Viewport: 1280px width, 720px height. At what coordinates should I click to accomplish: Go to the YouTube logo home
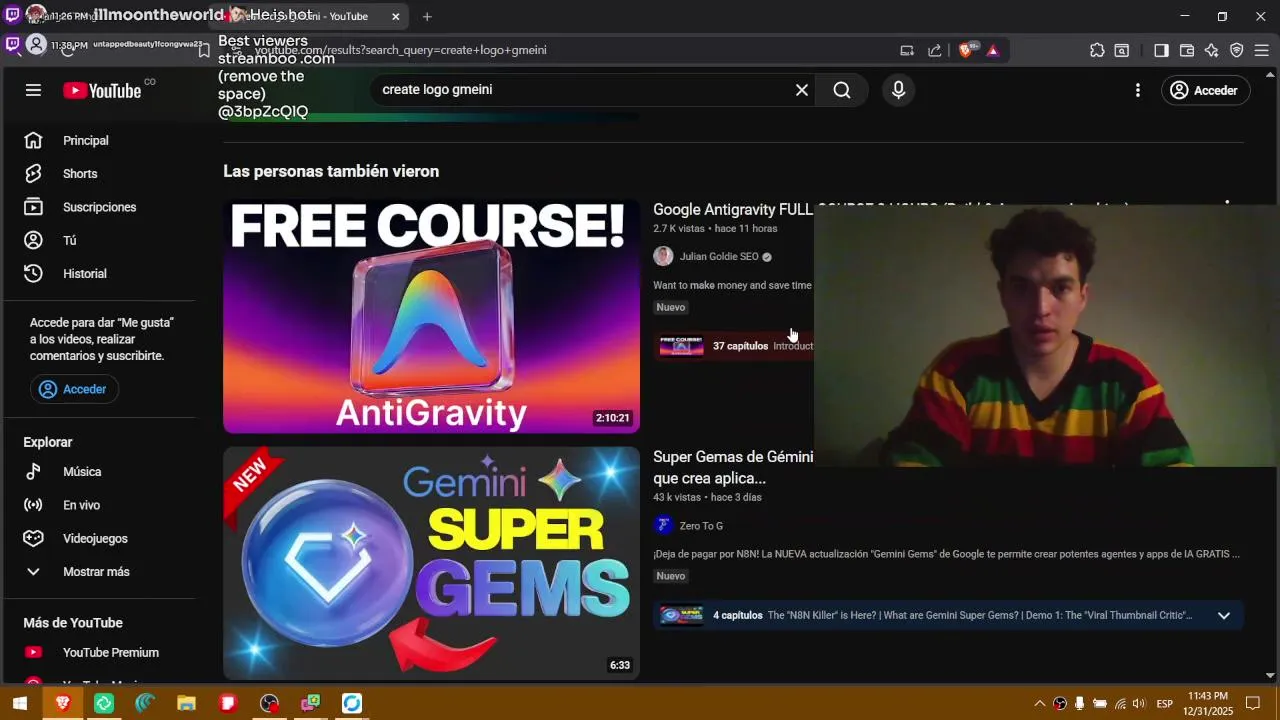click(x=102, y=90)
